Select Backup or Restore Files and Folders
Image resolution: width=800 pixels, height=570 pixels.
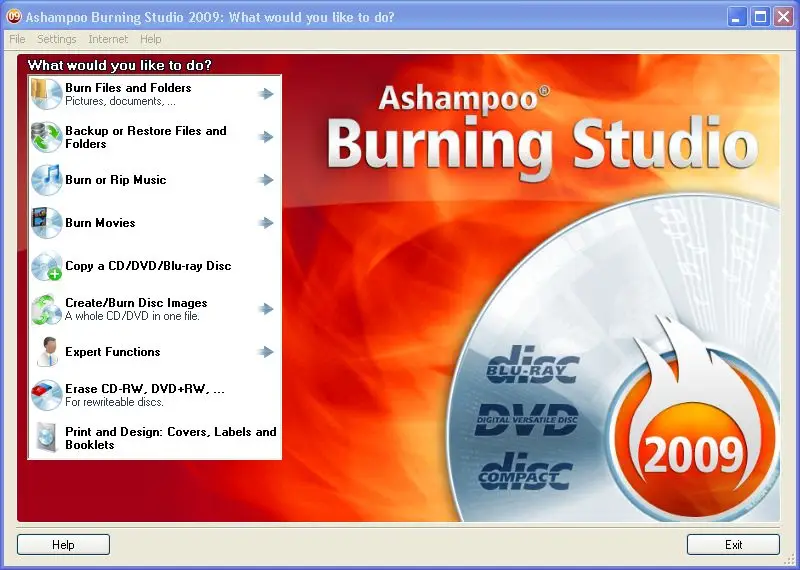[146, 137]
